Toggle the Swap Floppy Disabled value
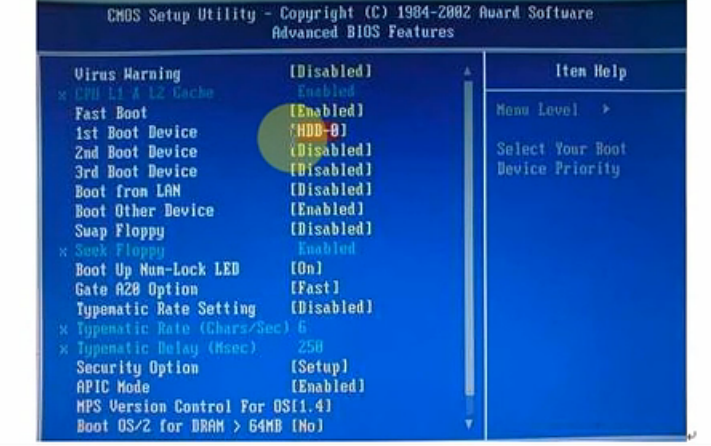 pyautogui.click(x=331, y=229)
